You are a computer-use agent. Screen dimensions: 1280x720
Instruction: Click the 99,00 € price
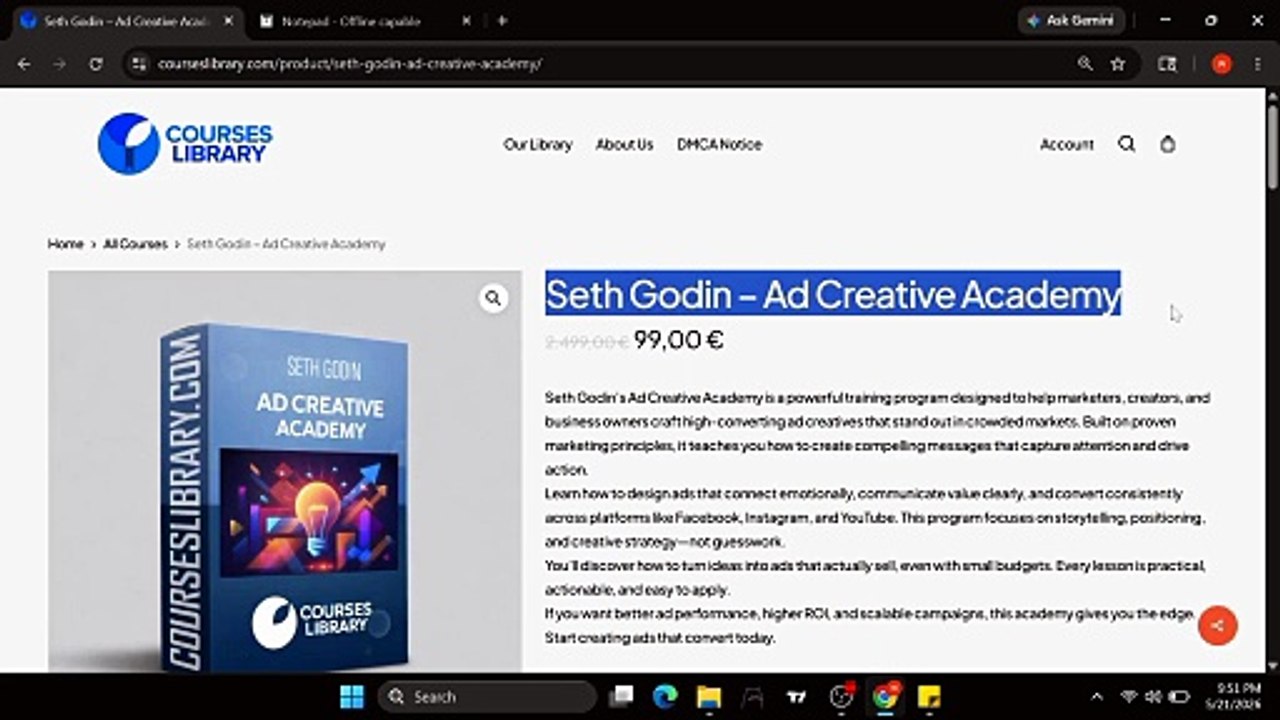pos(679,340)
